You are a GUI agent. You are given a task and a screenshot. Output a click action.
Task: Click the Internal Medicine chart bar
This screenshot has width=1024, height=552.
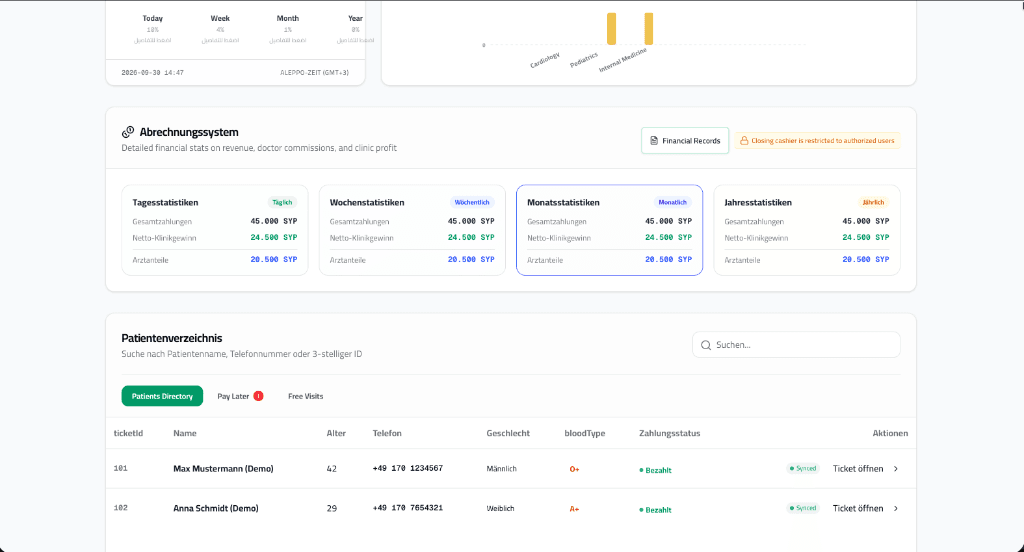[648, 29]
